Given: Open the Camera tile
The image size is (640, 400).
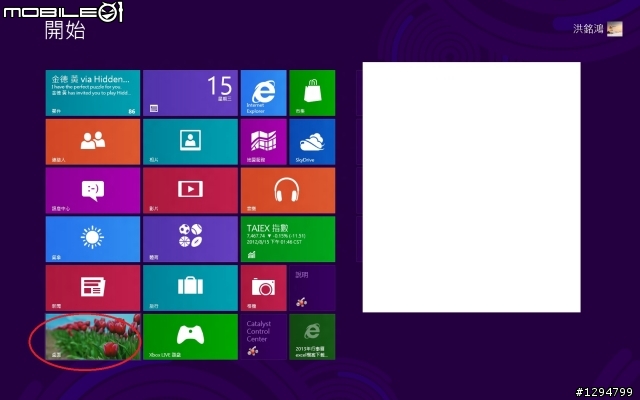Looking at the screenshot, I should tap(263, 288).
